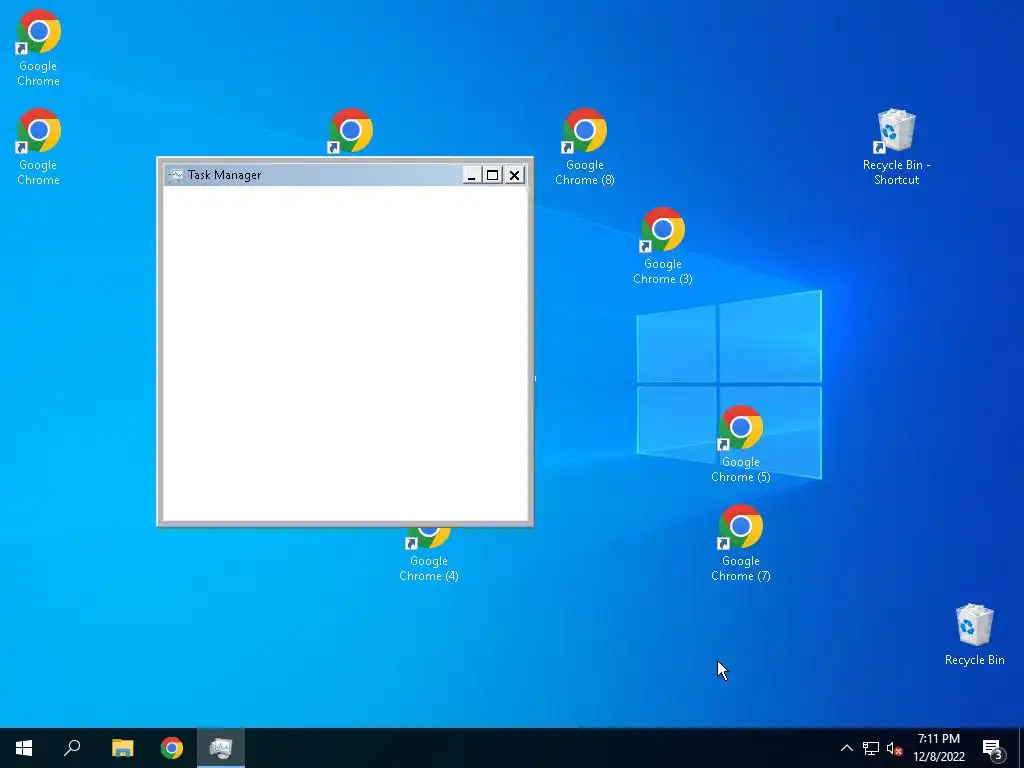The height and width of the screenshot is (768, 1024).
Task: Show hidden system tray icons
Action: 846,748
